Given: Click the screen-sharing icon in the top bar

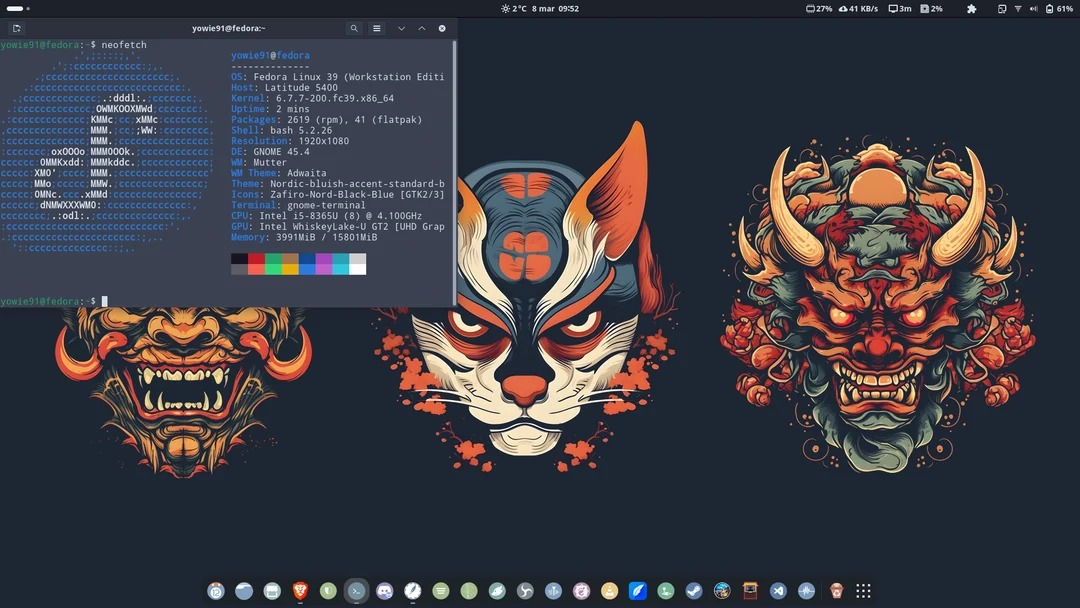Looking at the screenshot, I should (1001, 9).
